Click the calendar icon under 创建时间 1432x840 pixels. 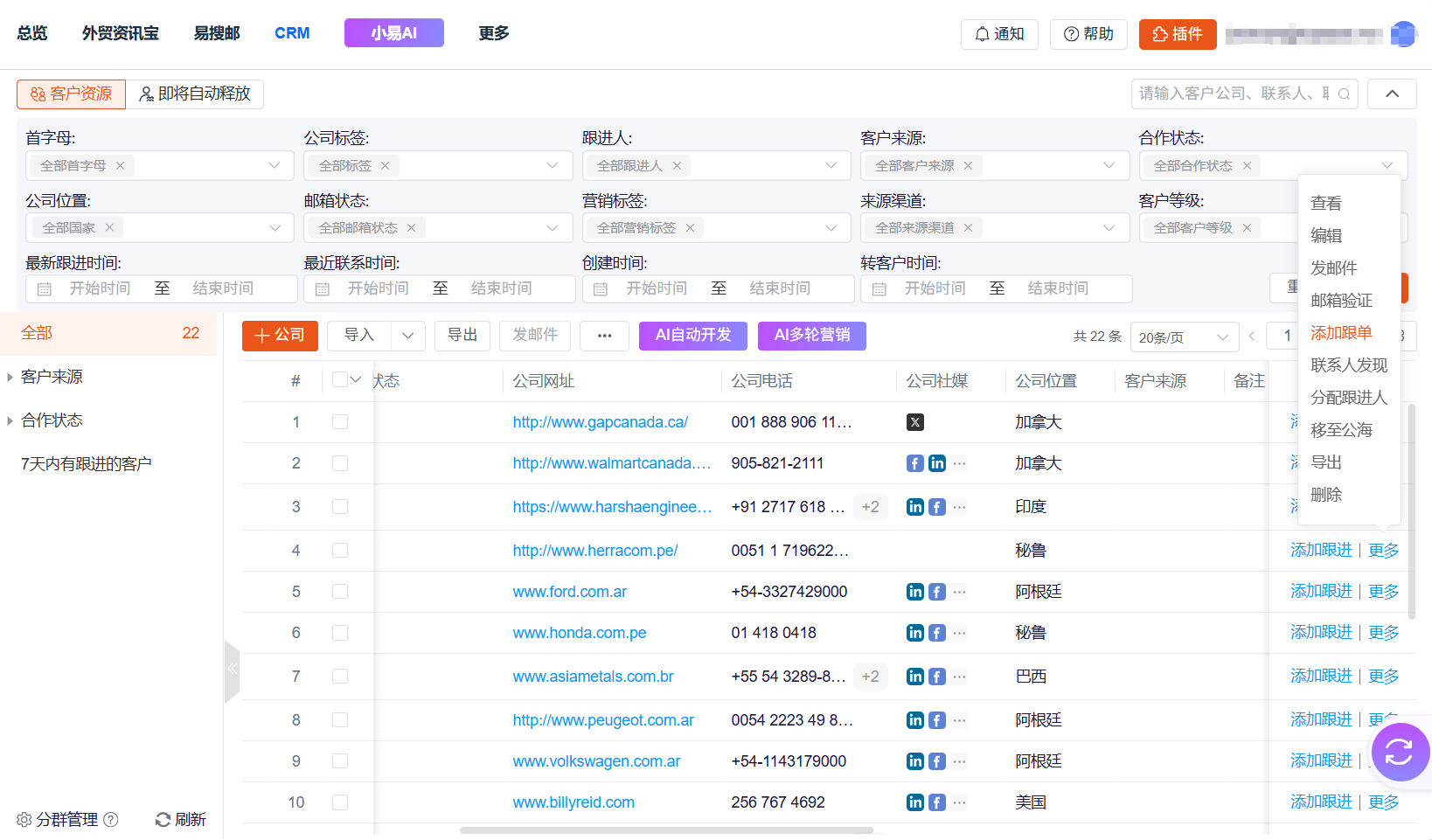click(601, 288)
